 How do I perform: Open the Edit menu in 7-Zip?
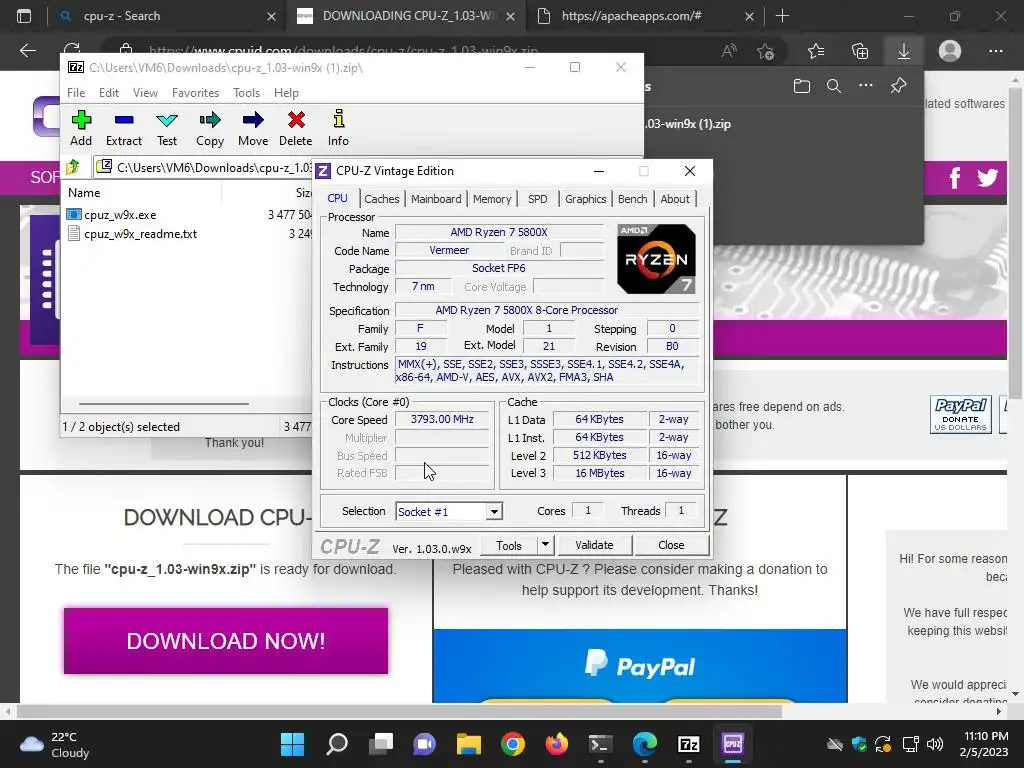pyautogui.click(x=108, y=93)
